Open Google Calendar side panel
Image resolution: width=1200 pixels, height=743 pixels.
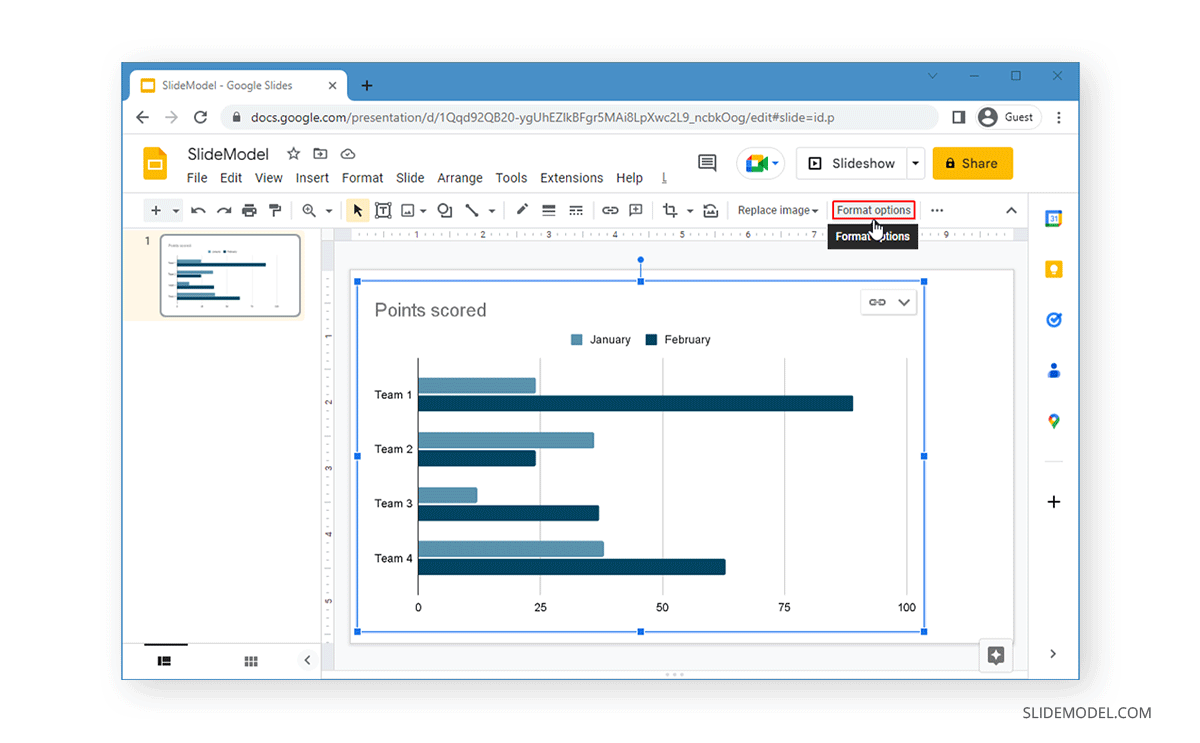(1053, 219)
